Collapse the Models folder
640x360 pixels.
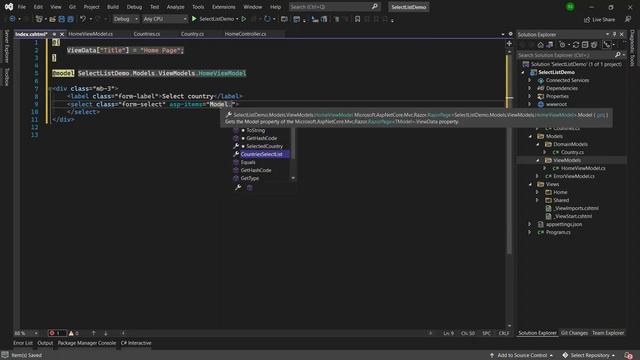pyautogui.click(x=530, y=136)
